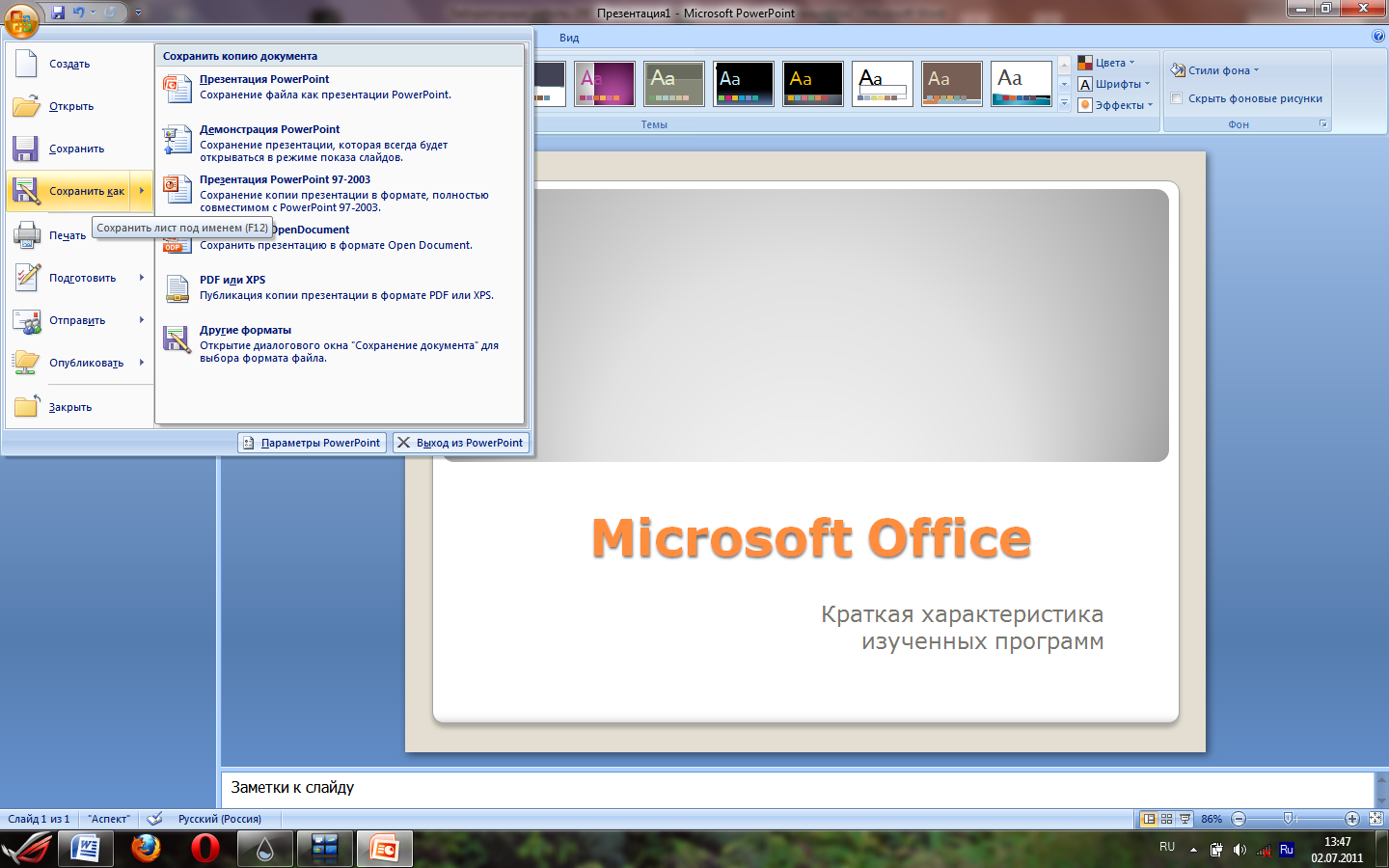Expand the full themes gallery
The image size is (1389, 868).
coord(1065,103)
